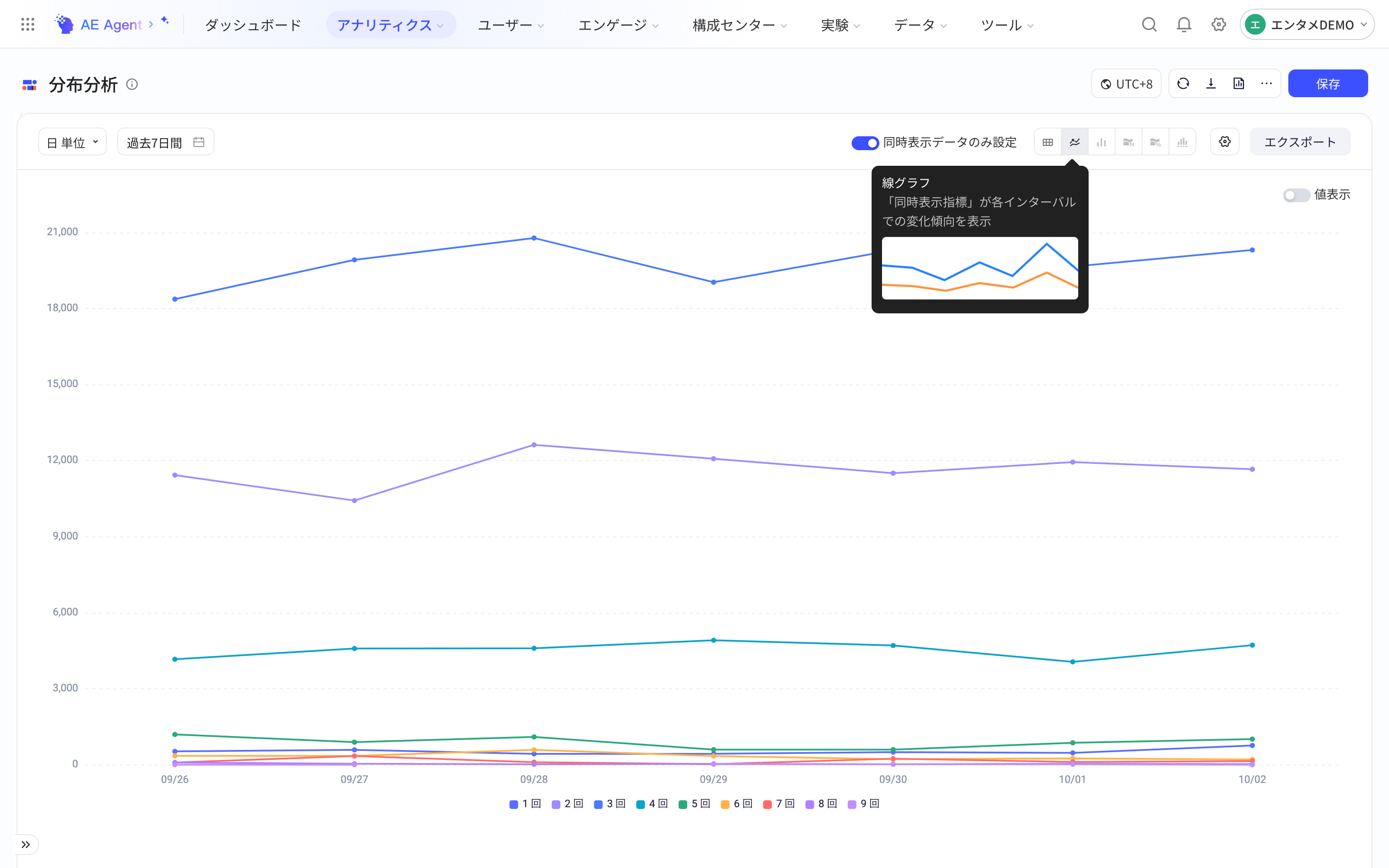Toggle 同時表示データのみ設定 switch

(x=865, y=142)
